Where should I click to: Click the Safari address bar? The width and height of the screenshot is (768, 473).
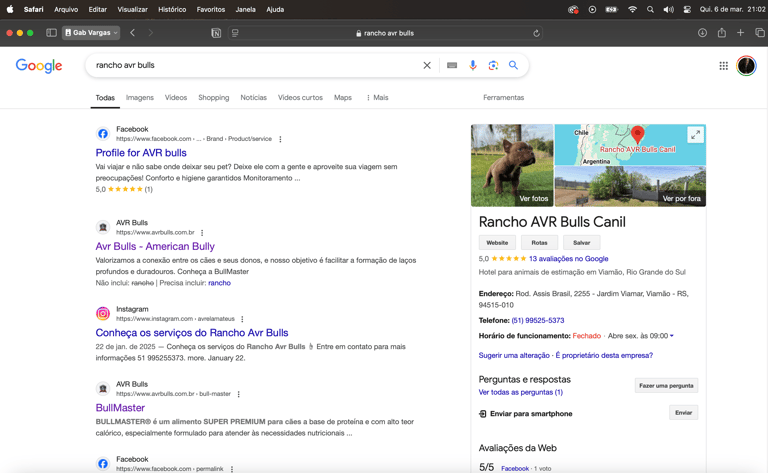(385, 33)
